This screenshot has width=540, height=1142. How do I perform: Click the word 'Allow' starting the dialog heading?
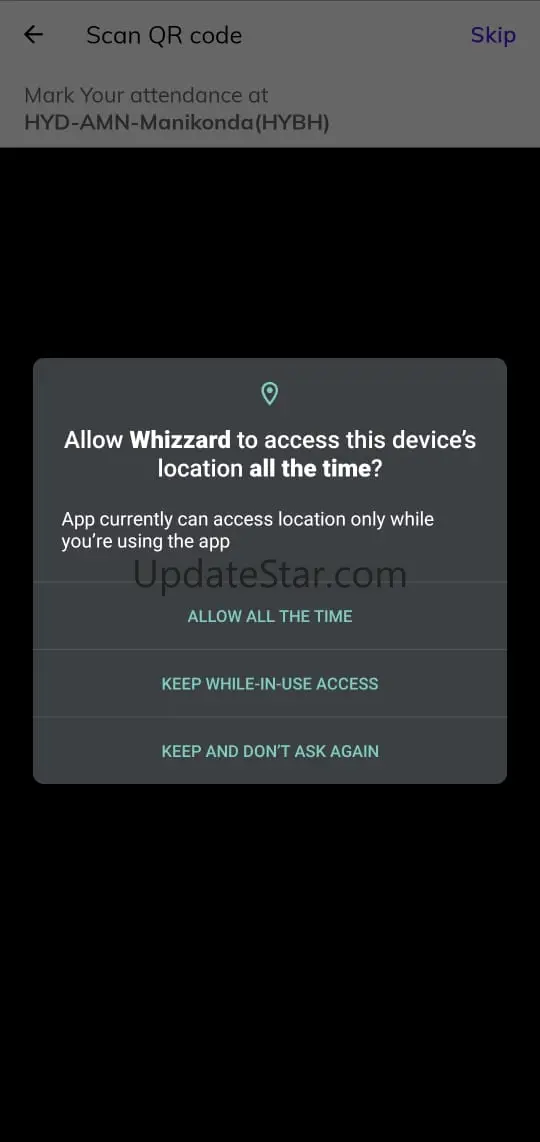94,440
